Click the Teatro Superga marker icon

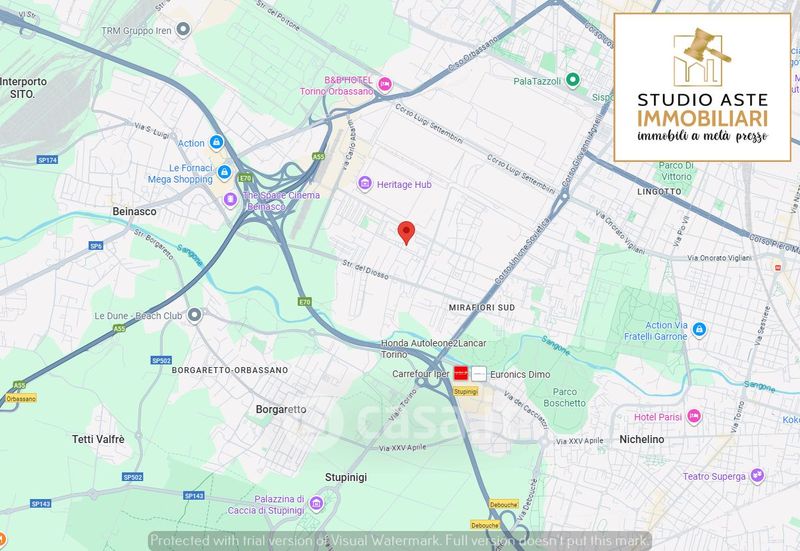tap(758, 475)
